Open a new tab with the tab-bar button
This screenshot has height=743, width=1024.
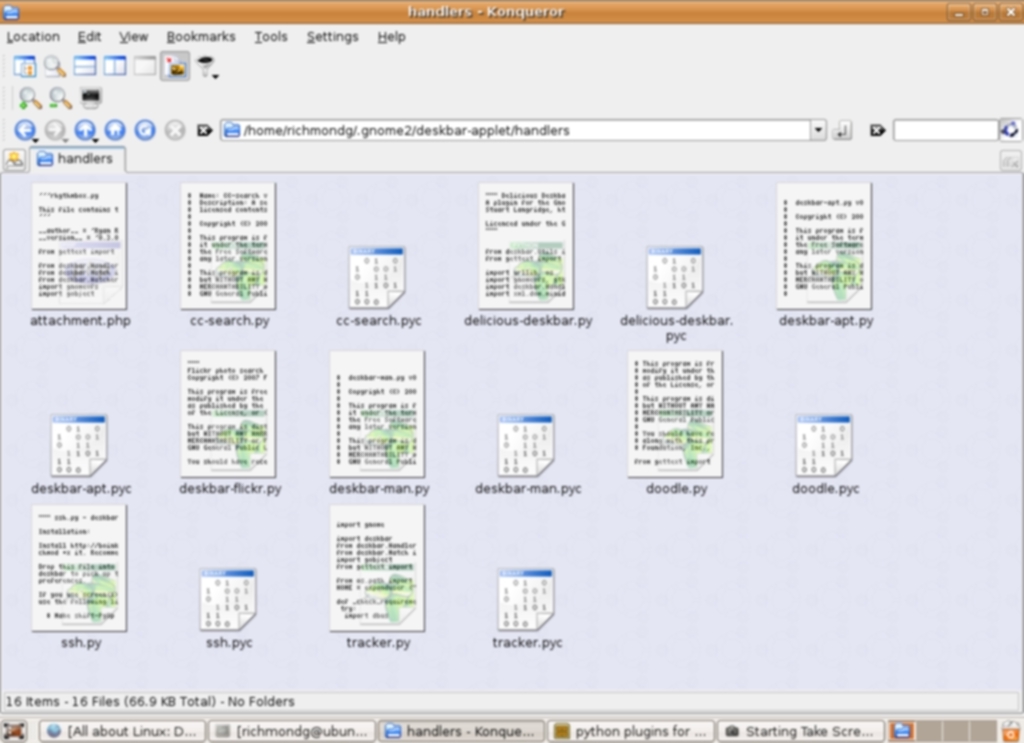(x=14, y=159)
